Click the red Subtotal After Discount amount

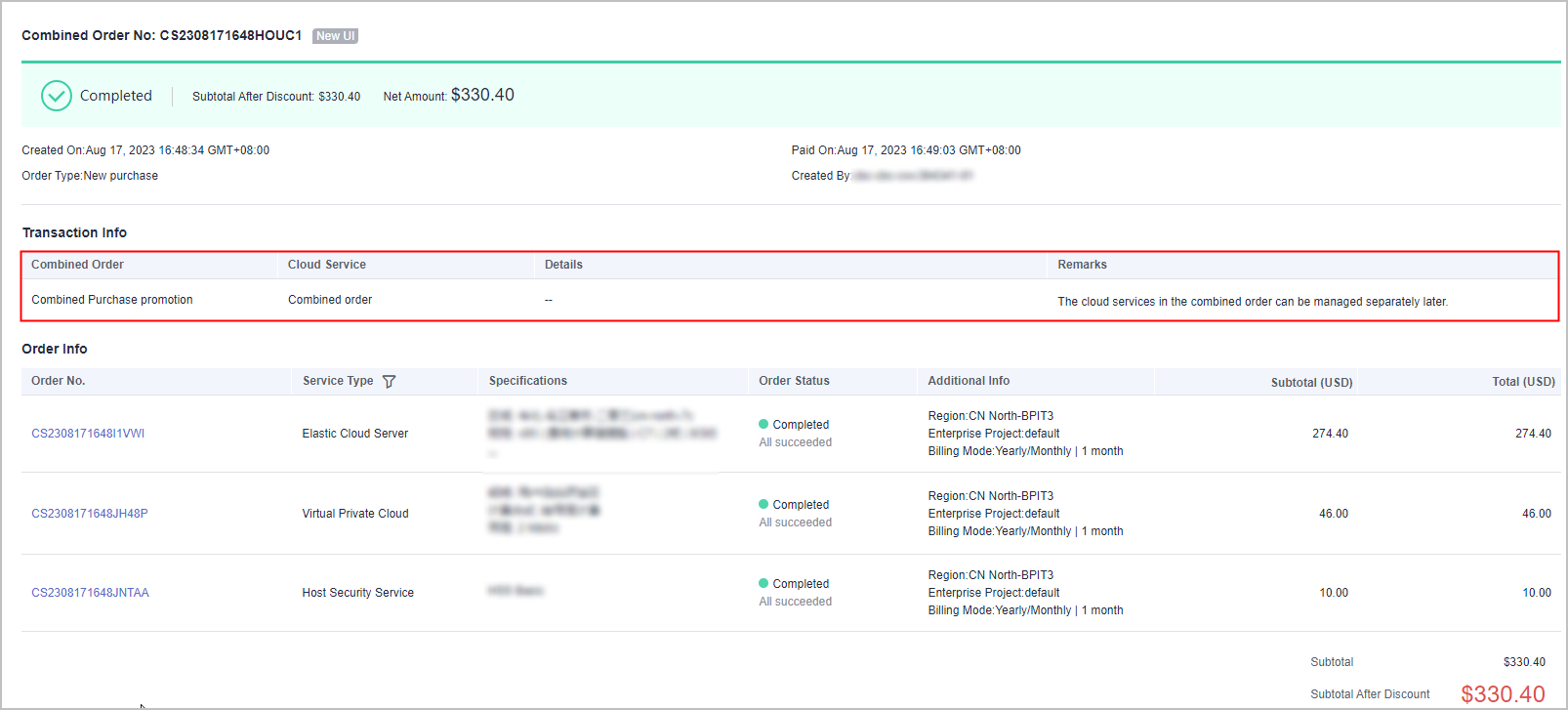click(x=1503, y=694)
